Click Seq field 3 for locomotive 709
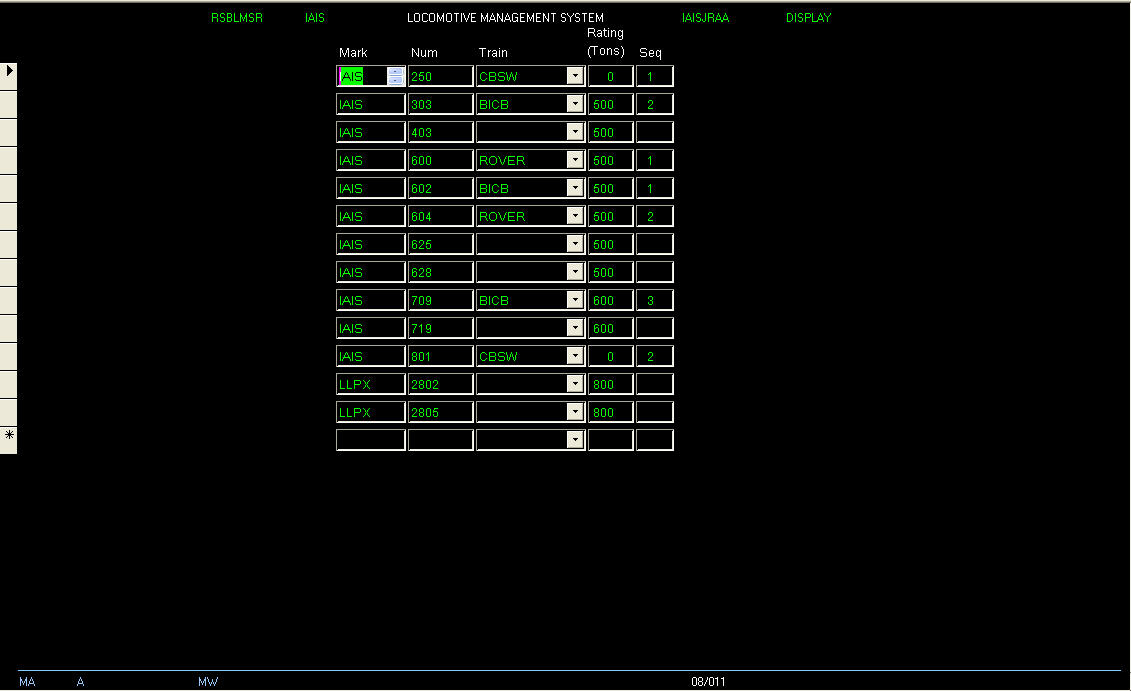Viewport: 1131px width, 691px height. pyautogui.click(x=654, y=300)
